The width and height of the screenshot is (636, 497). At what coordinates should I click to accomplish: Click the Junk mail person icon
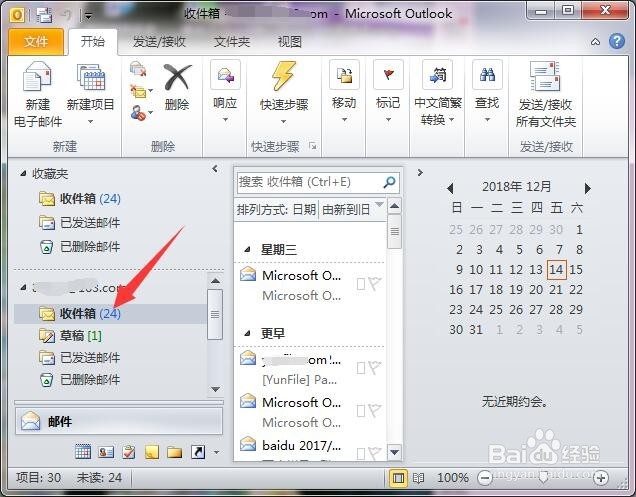pyautogui.click(x=138, y=113)
